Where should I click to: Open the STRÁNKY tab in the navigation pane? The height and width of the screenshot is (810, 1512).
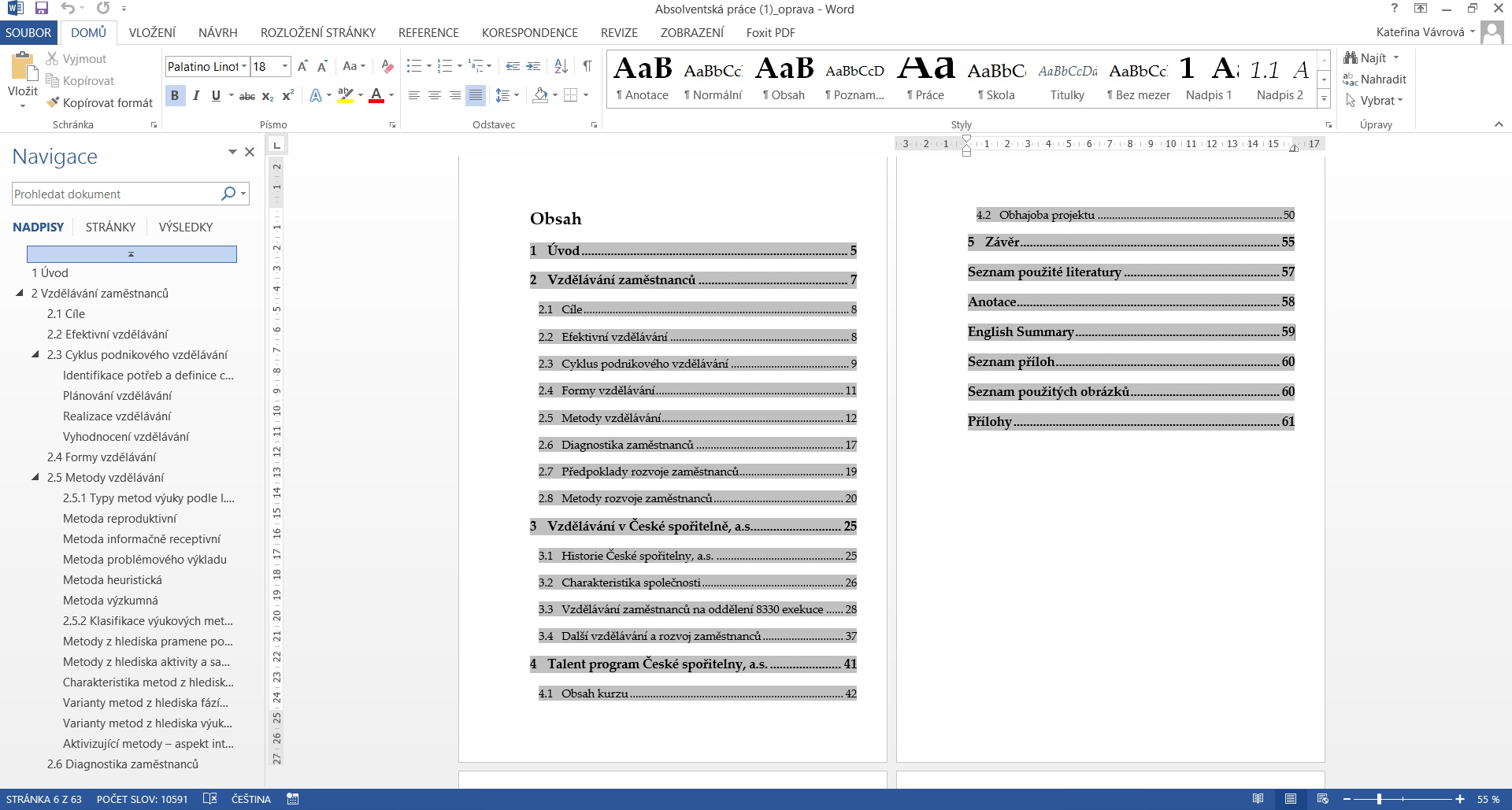click(x=110, y=227)
